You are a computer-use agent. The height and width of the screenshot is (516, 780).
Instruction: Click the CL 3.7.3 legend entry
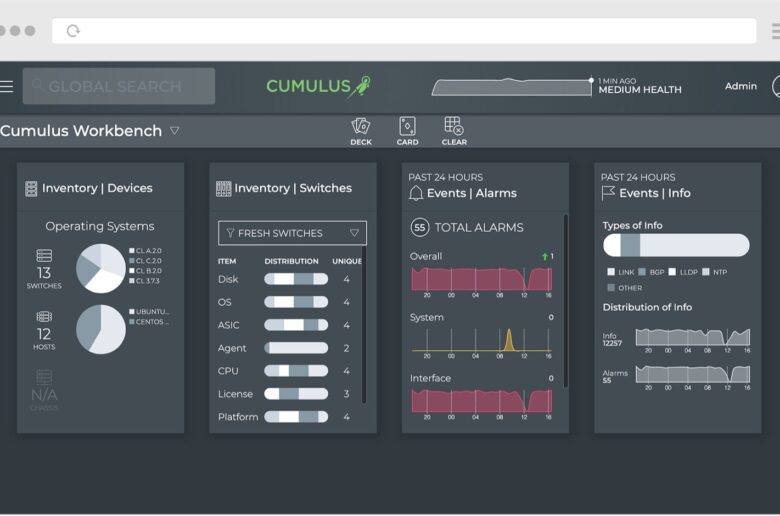pyautogui.click(x=145, y=281)
